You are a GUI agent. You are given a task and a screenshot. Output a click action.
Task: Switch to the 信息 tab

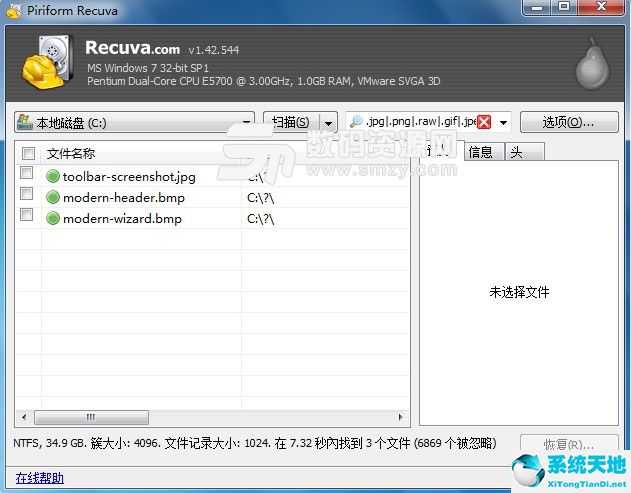(x=484, y=152)
